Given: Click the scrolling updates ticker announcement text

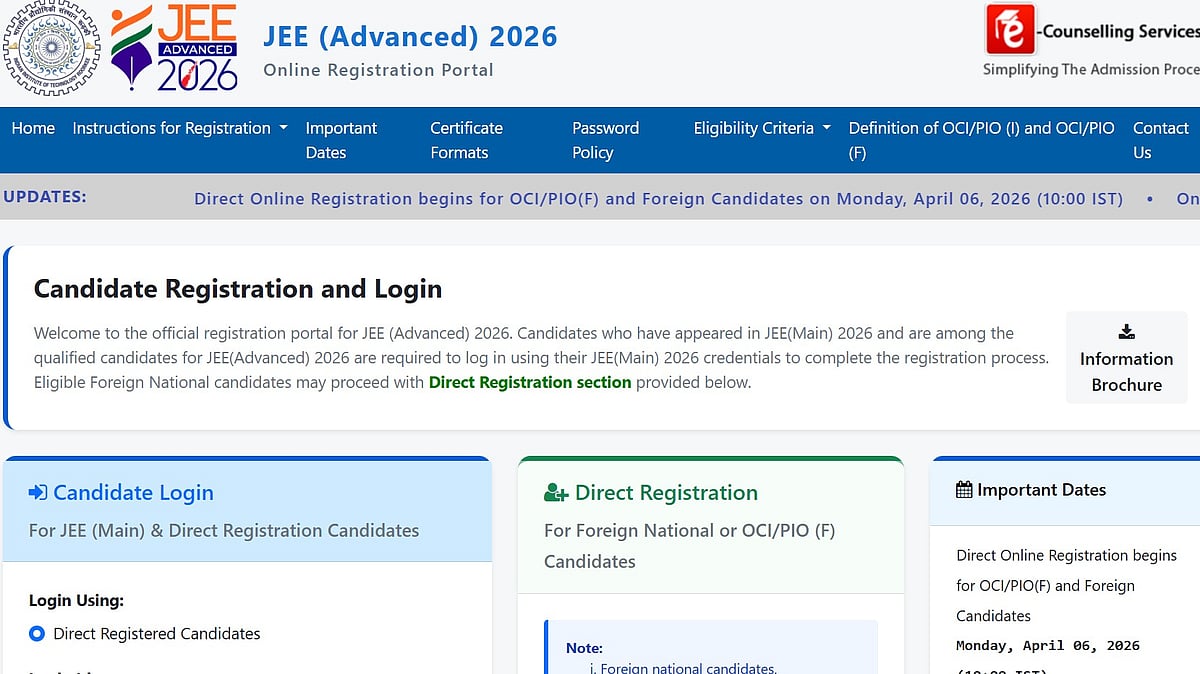Looking at the screenshot, I should pyautogui.click(x=658, y=199).
